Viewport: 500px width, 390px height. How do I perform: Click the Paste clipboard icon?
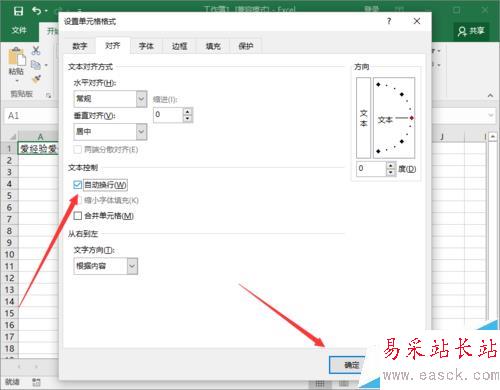pos(16,56)
